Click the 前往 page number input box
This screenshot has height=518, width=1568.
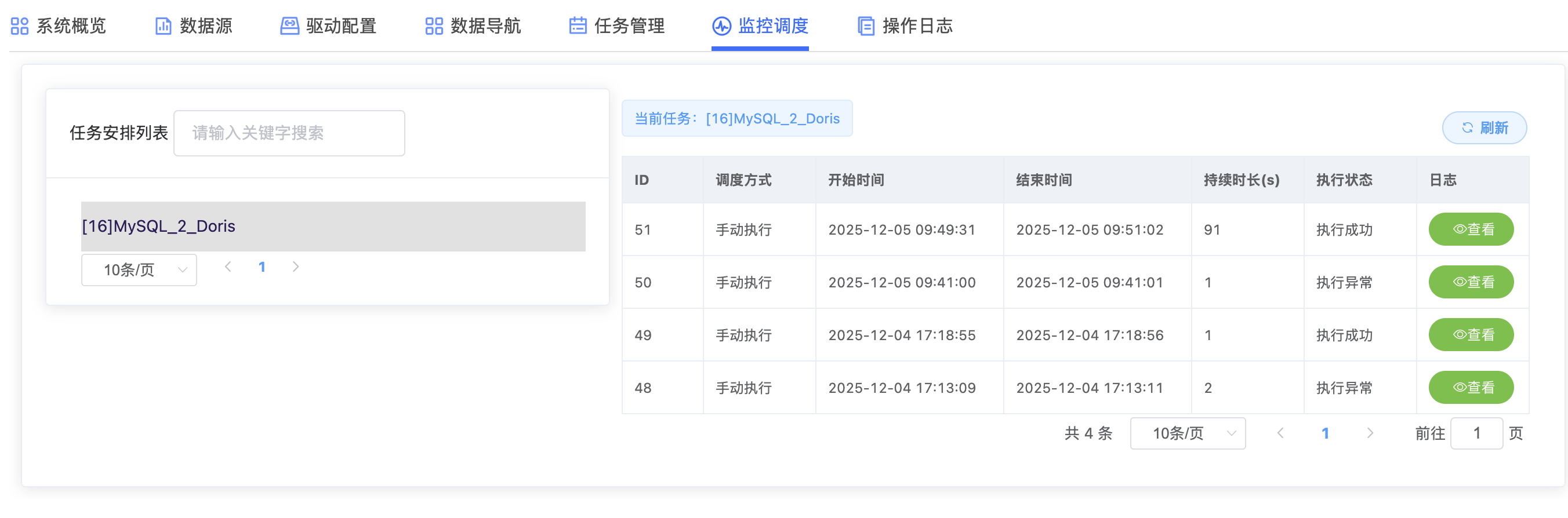1476,433
